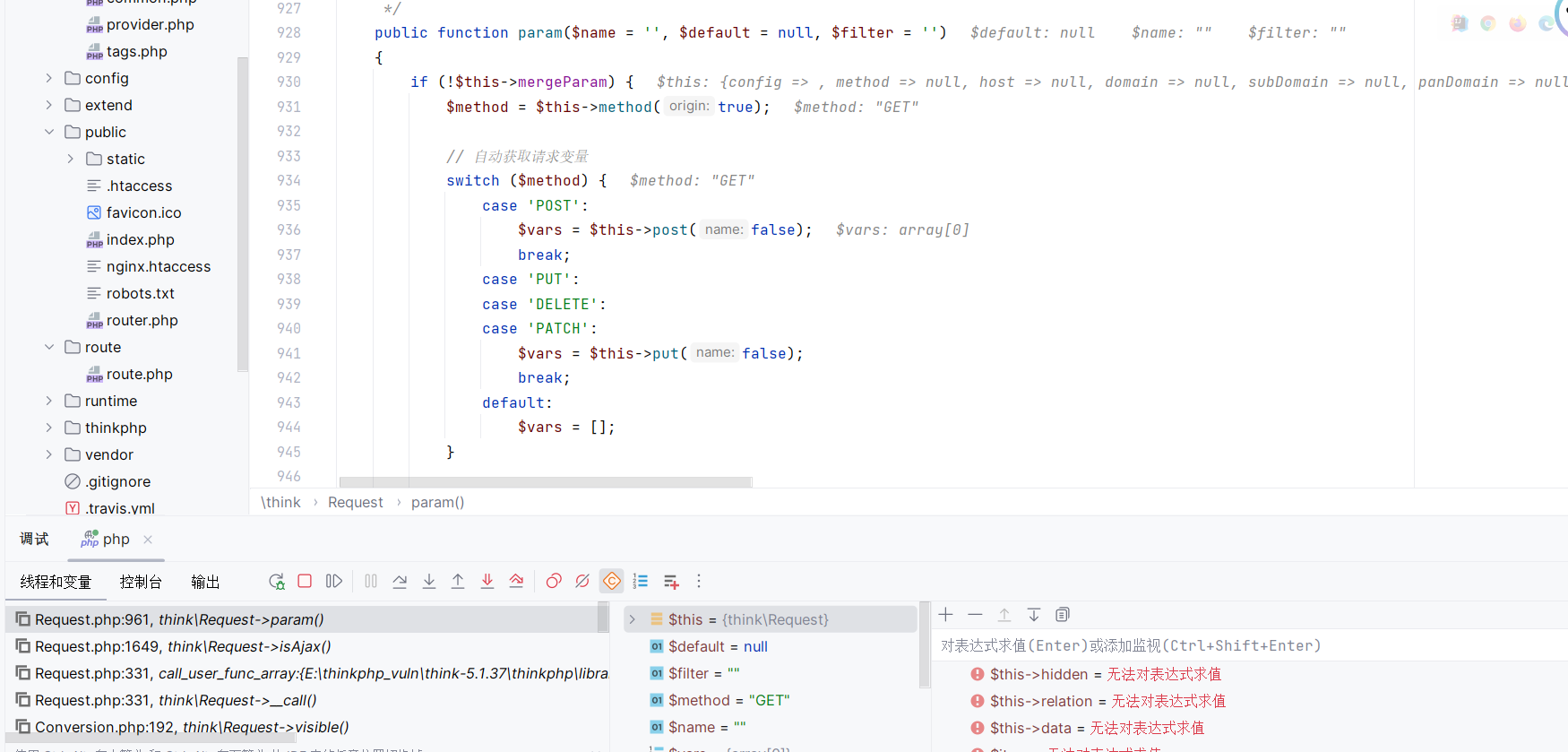The height and width of the screenshot is (752, 1568).
Task: Move selected watch up
Action: point(1004,614)
